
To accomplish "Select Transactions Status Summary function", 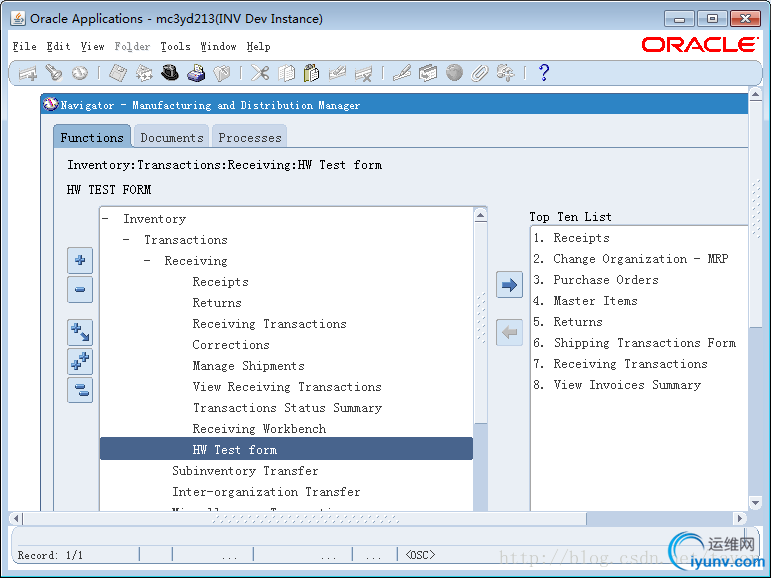I will coord(288,408).
